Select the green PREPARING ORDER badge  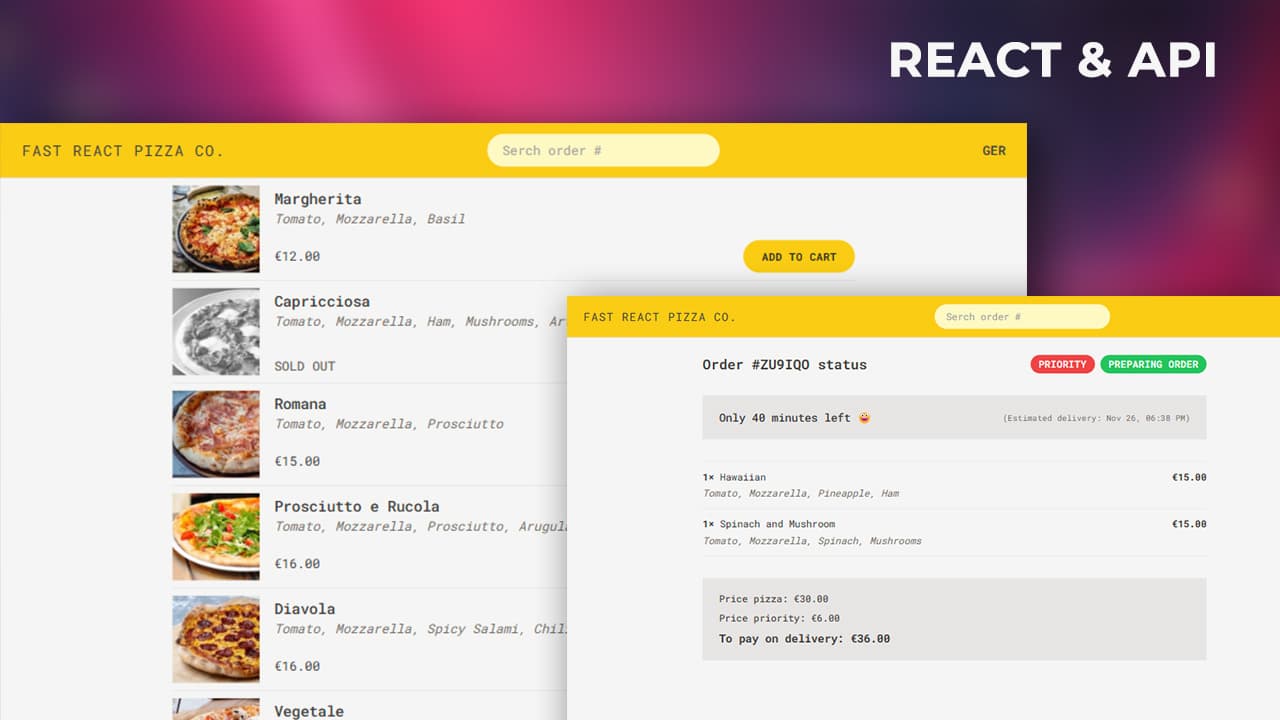click(1153, 364)
